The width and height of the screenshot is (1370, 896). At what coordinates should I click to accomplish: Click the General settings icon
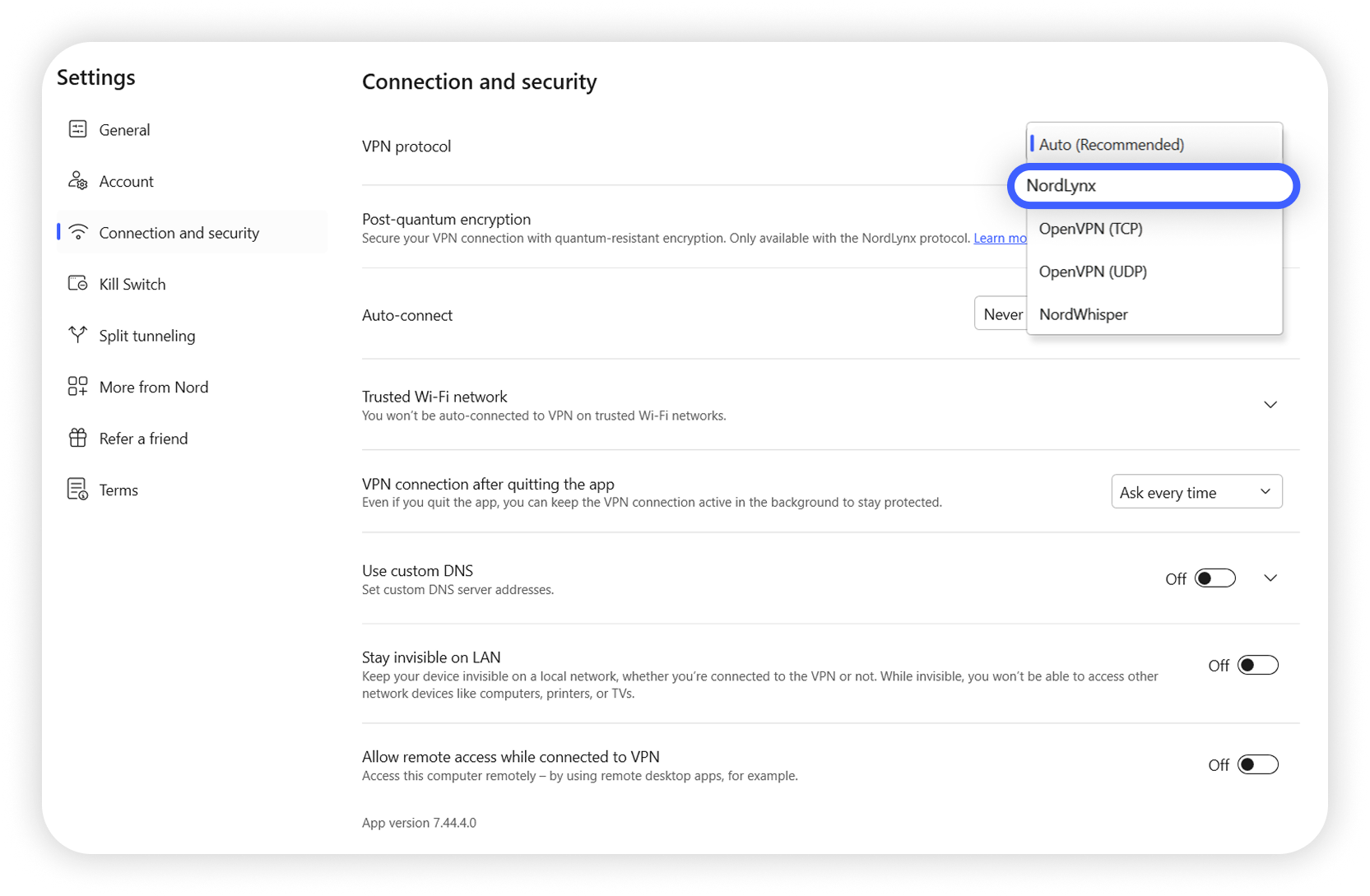78,129
